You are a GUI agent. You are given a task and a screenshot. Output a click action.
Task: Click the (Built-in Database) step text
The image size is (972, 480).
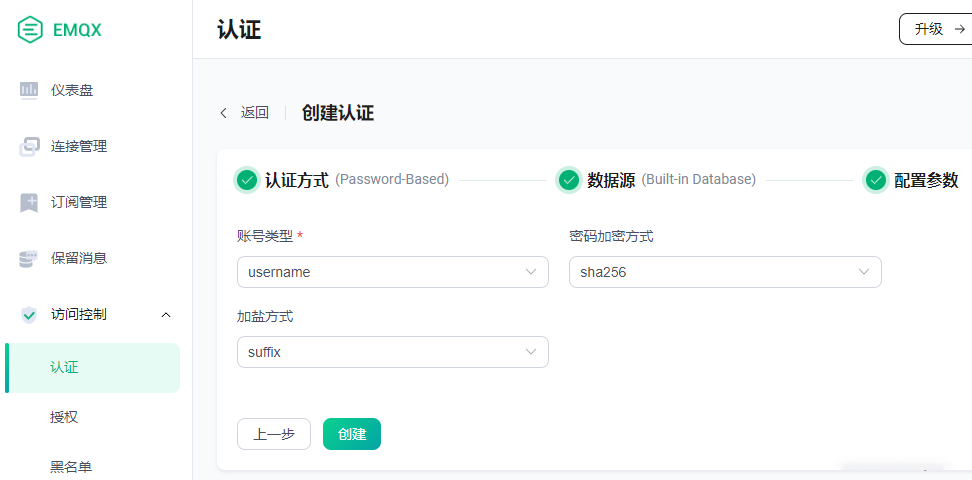point(699,180)
